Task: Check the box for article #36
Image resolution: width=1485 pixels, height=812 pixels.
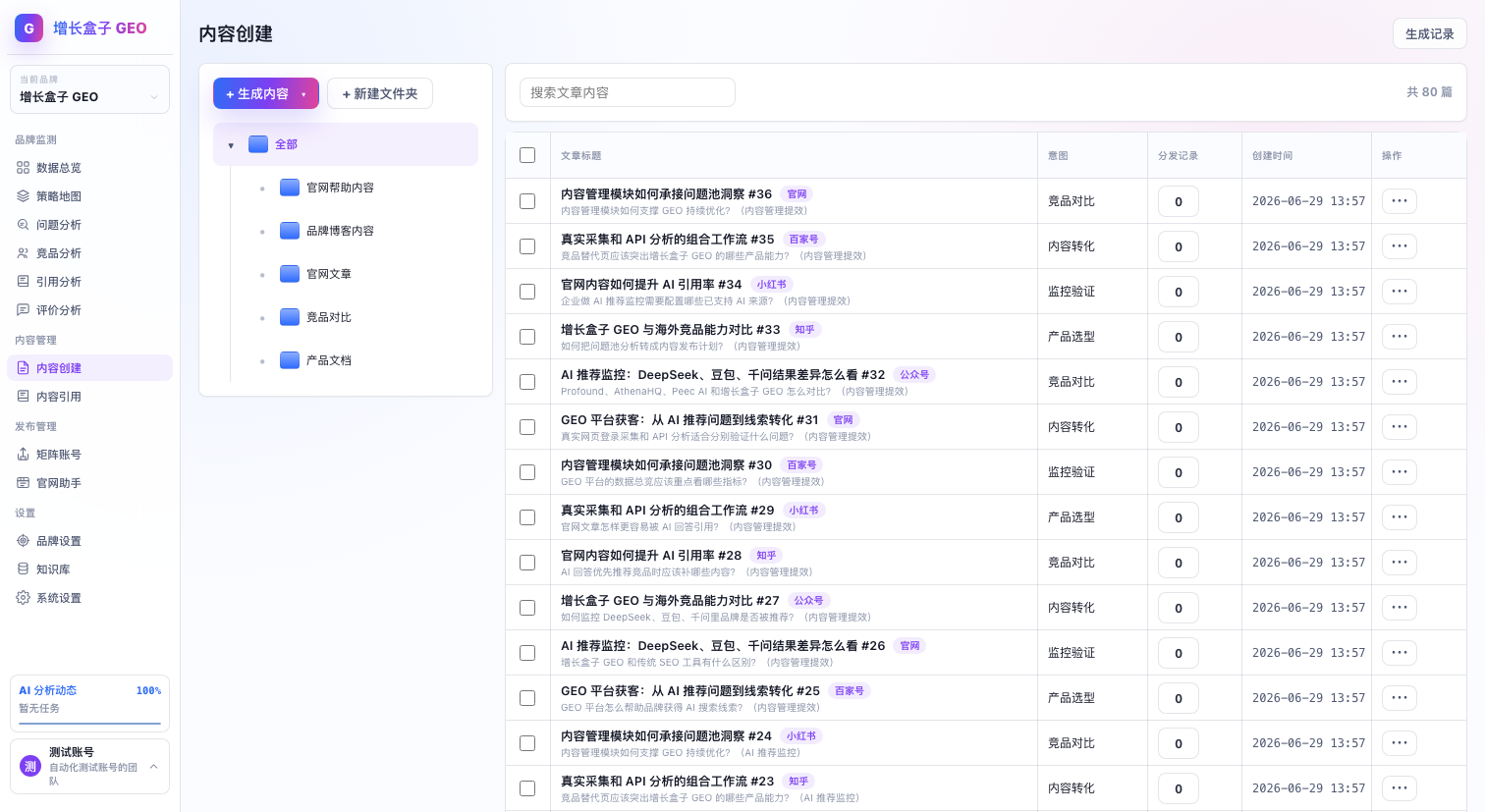Action: click(x=527, y=201)
